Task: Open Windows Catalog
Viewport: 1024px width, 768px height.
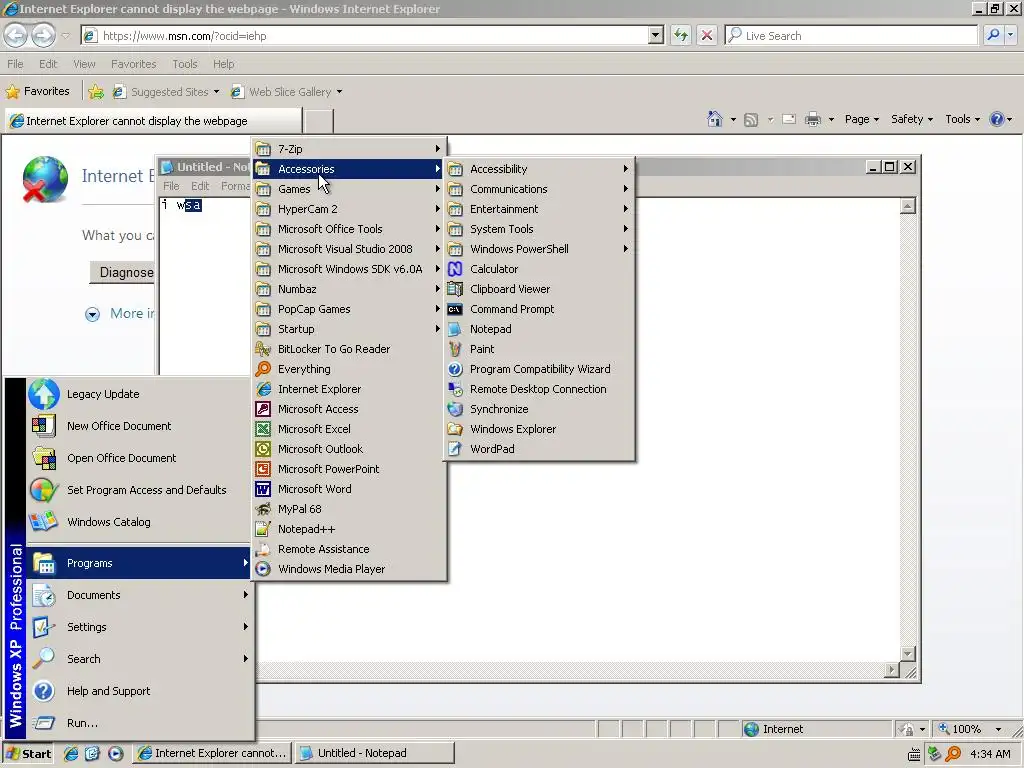Action: click(x=138, y=522)
